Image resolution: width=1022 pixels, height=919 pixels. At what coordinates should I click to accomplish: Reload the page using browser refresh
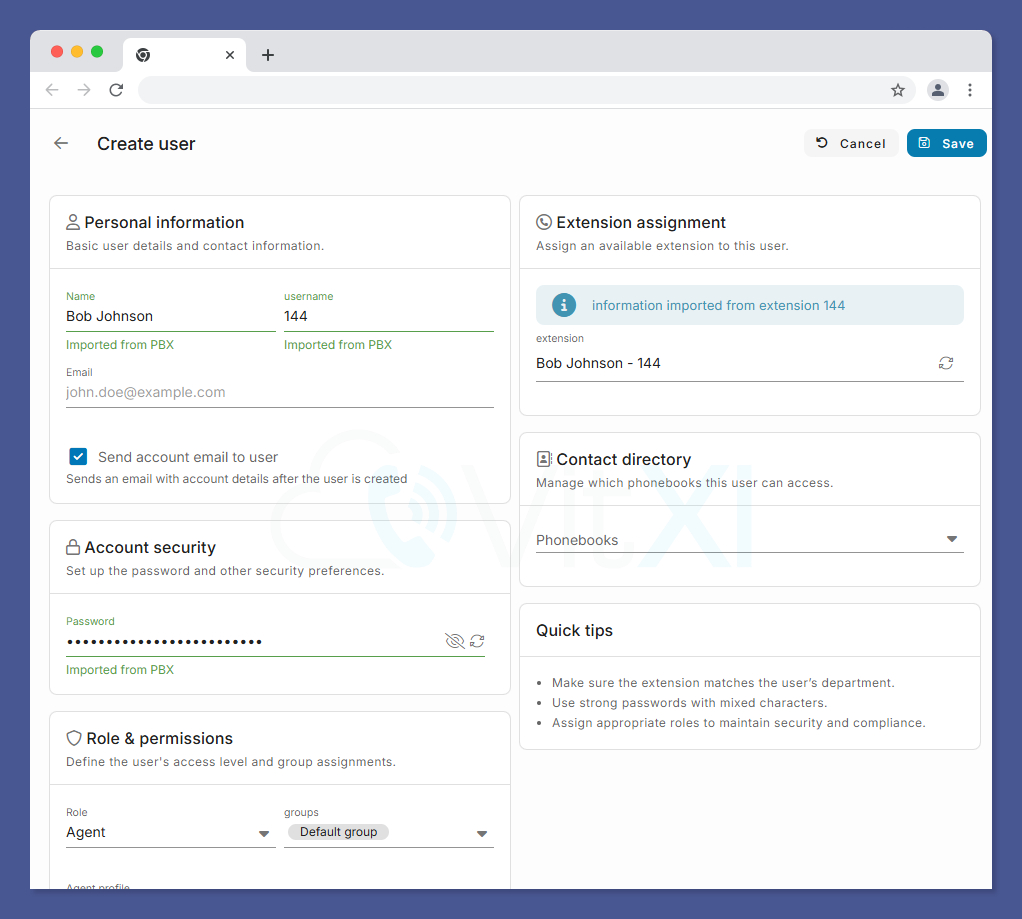coord(116,90)
